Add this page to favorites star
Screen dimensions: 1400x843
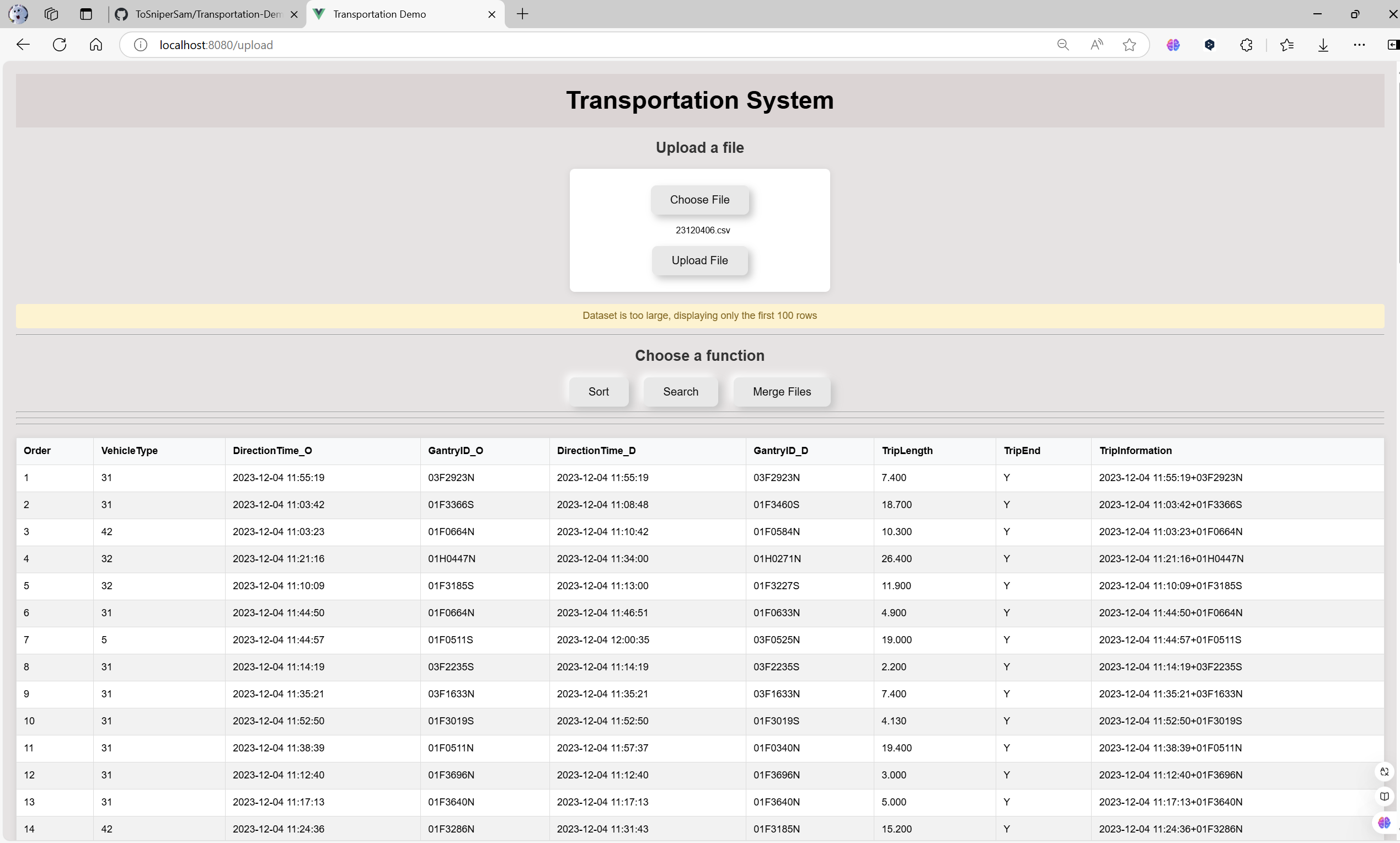coord(1129,45)
